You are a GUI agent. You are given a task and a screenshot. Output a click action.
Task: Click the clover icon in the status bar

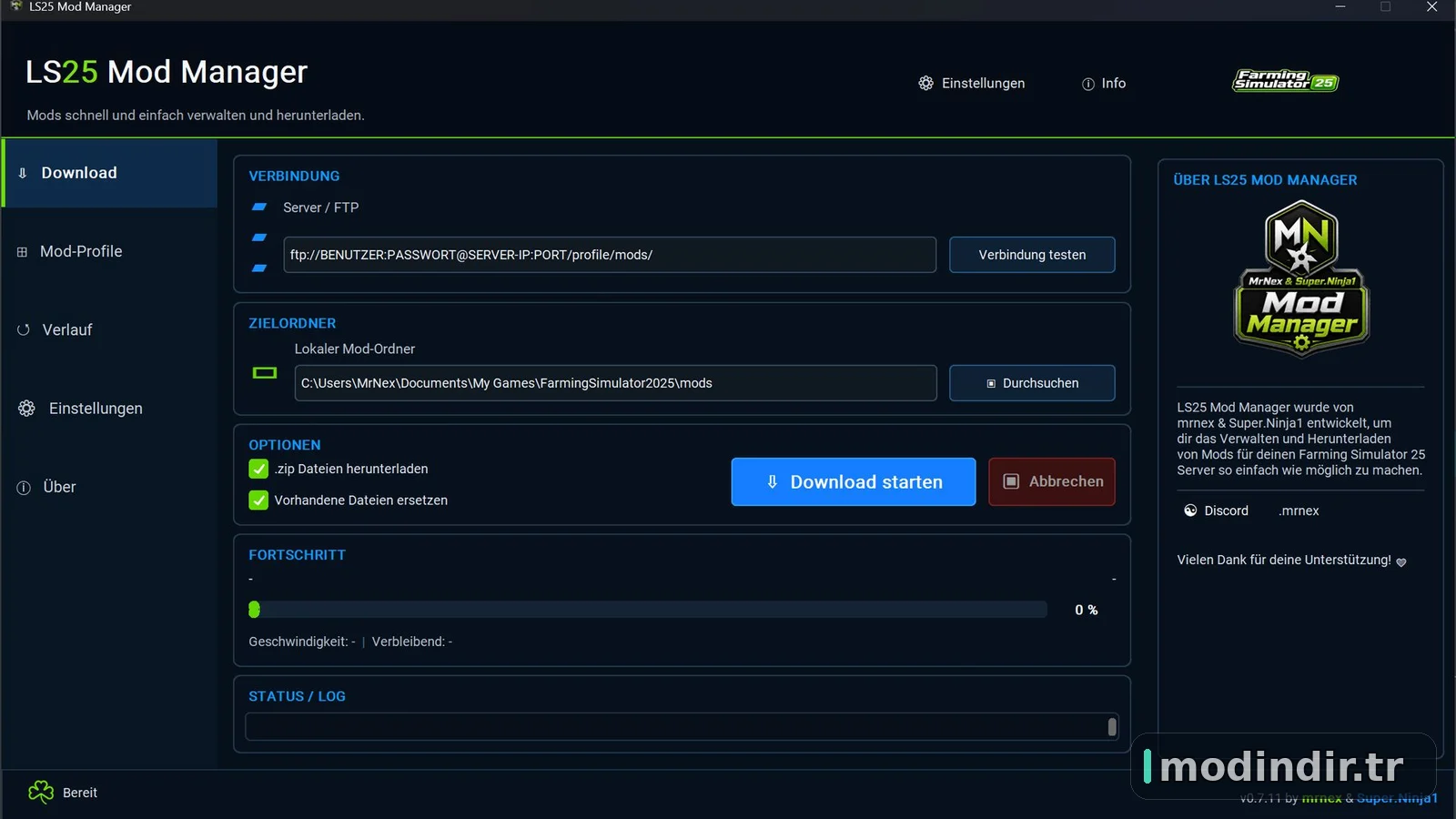point(41,793)
